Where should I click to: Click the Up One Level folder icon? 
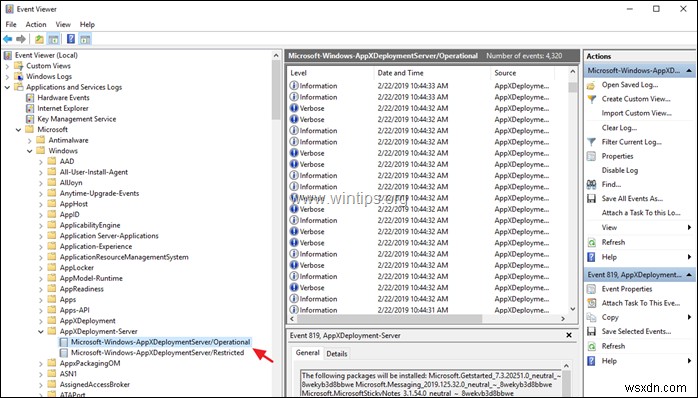[39, 39]
